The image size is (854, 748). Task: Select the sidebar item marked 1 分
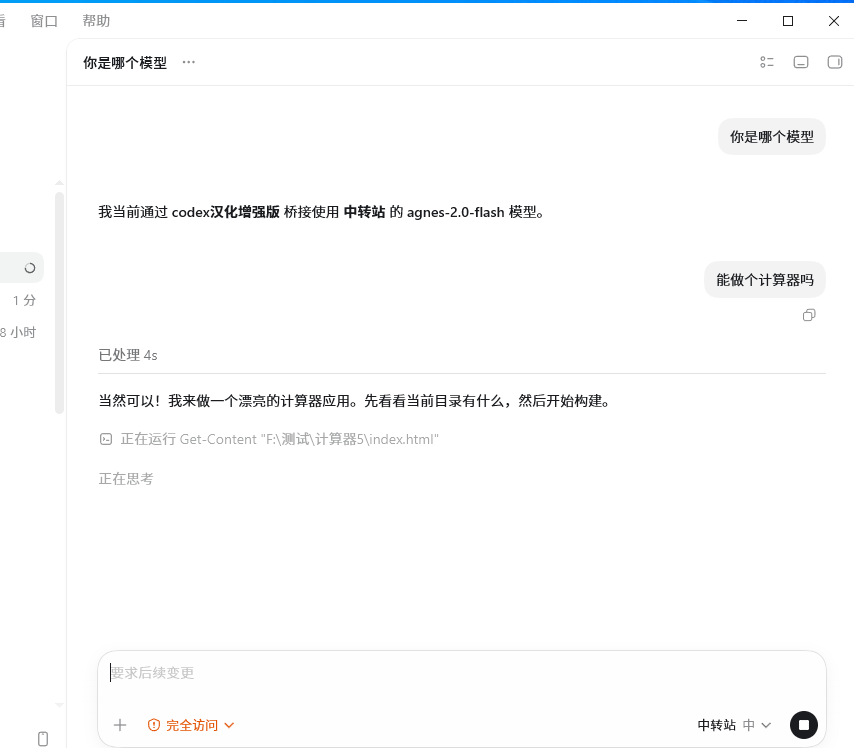point(24,300)
